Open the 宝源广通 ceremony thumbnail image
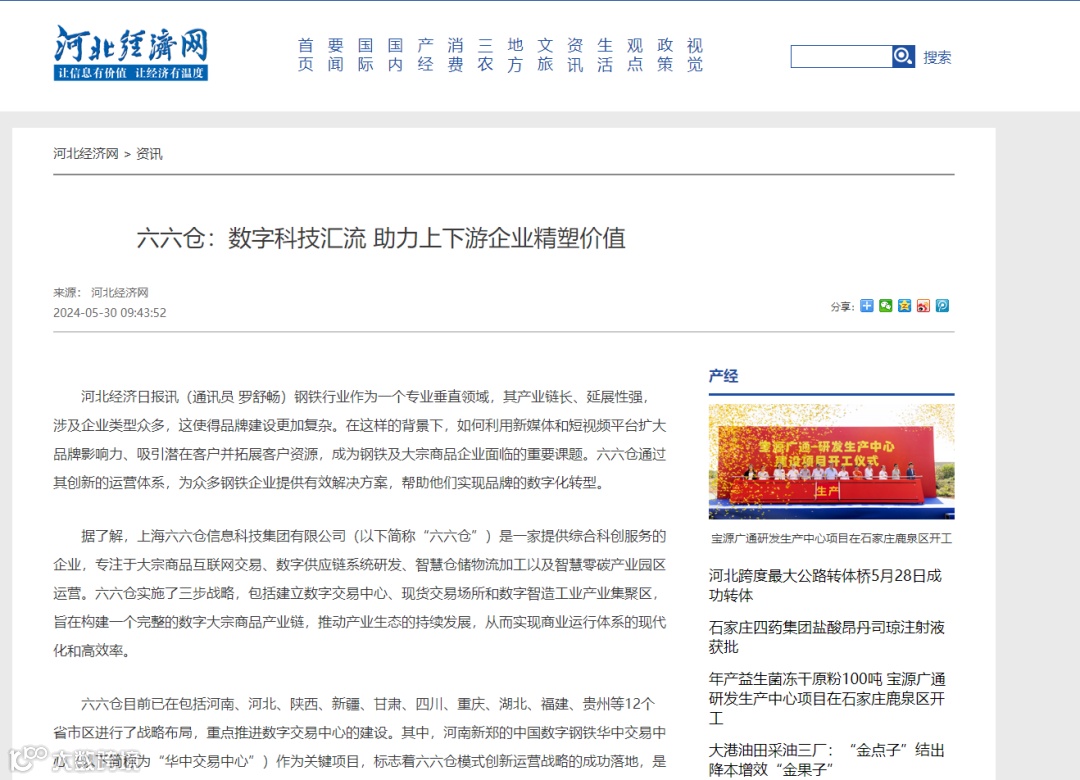This screenshot has height=780, width=1080. pyautogui.click(x=831, y=462)
